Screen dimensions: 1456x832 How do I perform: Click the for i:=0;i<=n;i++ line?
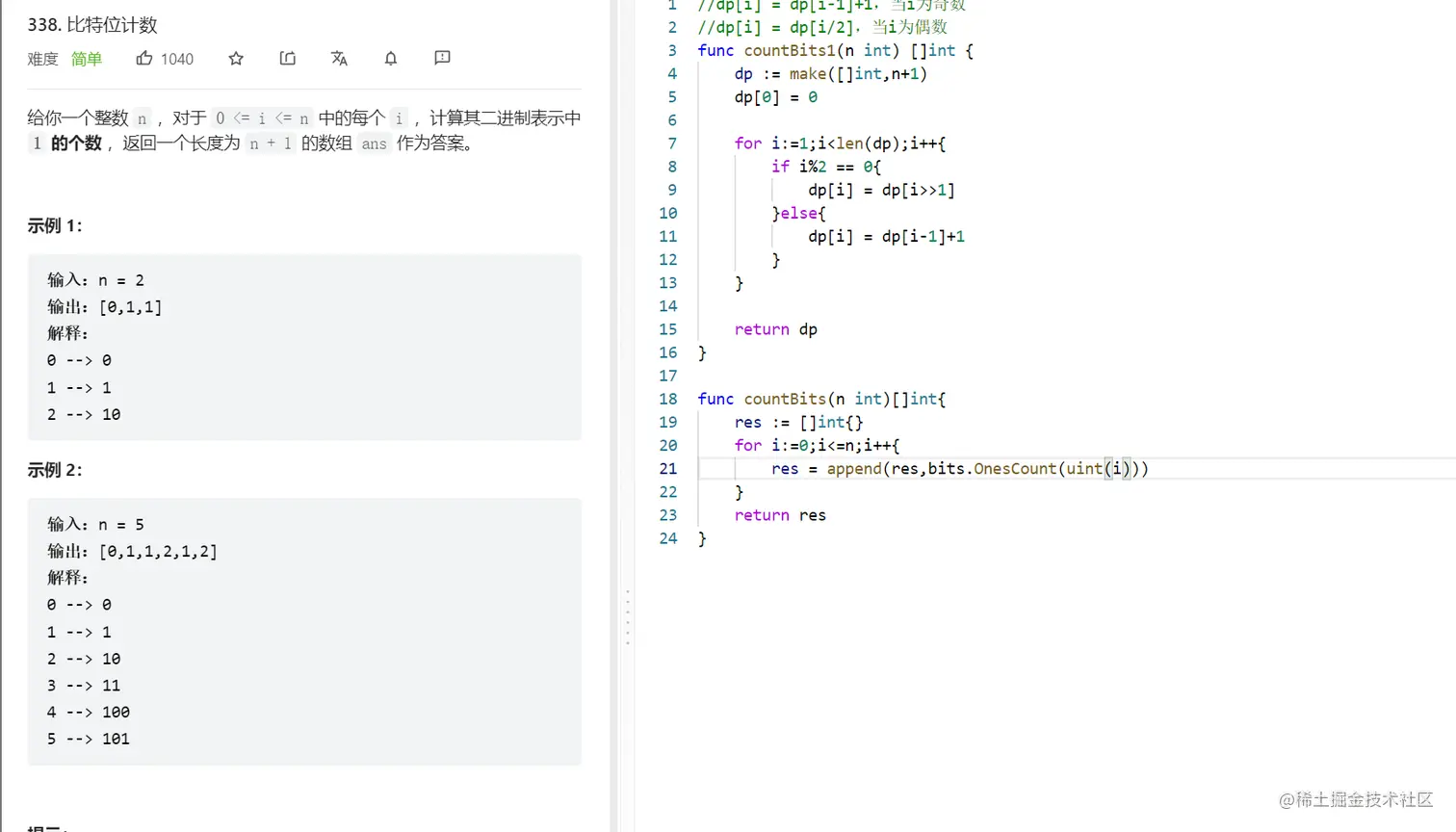click(817, 445)
